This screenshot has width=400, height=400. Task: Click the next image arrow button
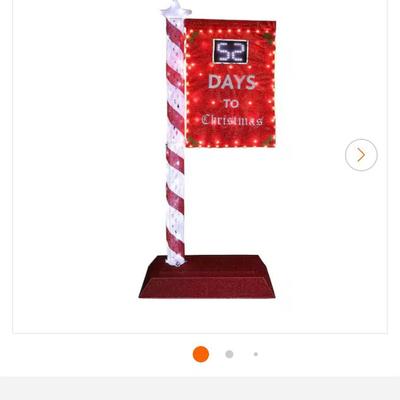click(x=361, y=155)
